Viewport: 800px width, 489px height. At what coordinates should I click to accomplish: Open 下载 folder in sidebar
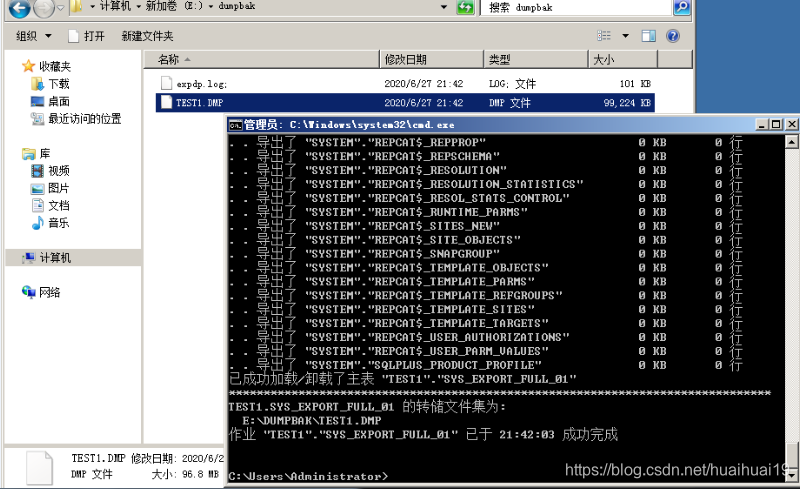click(x=50, y=84)
